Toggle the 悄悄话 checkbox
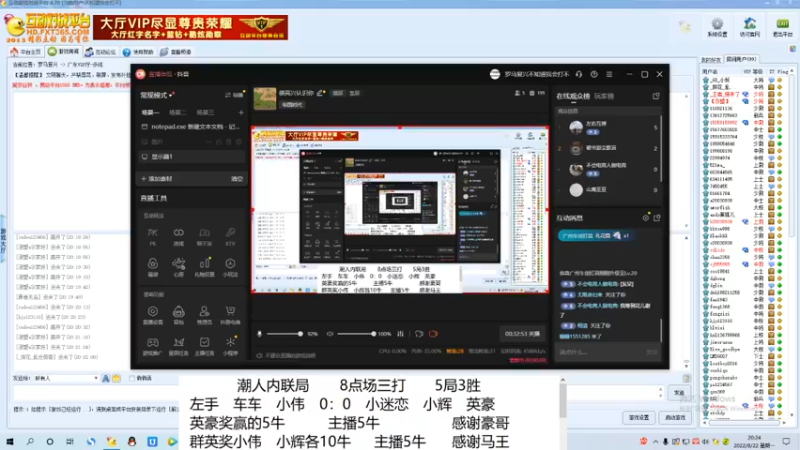The width and height of the screenshot is (800, 450). coord(132,378)
